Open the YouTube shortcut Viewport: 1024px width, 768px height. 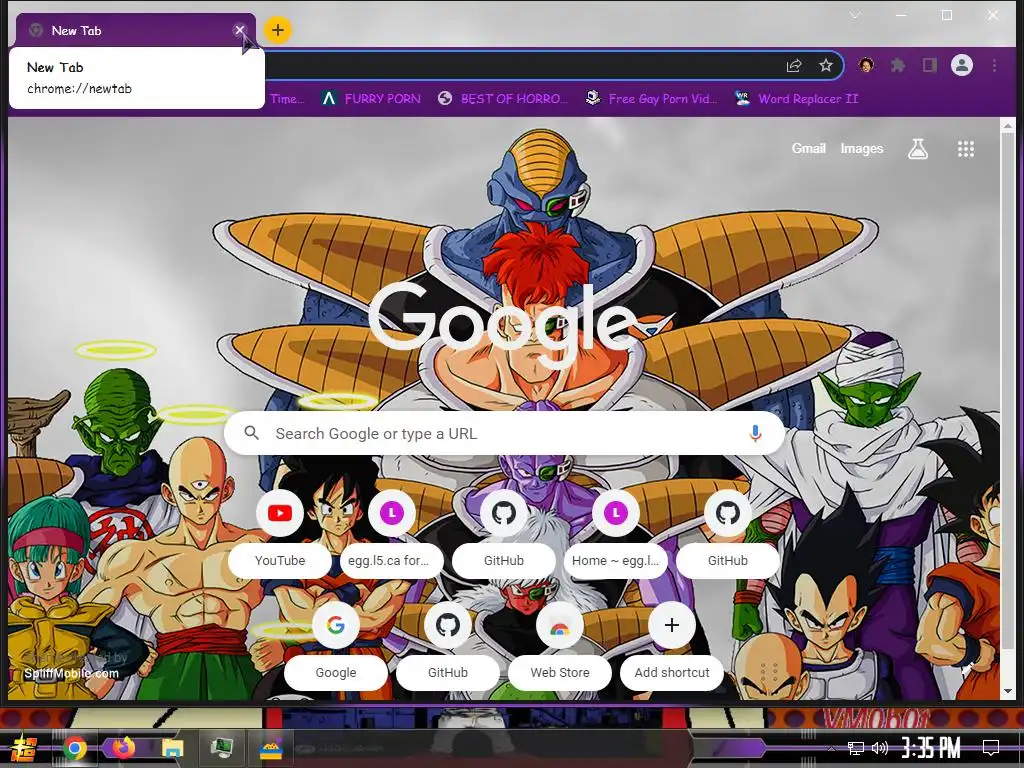tap(280, 534)
